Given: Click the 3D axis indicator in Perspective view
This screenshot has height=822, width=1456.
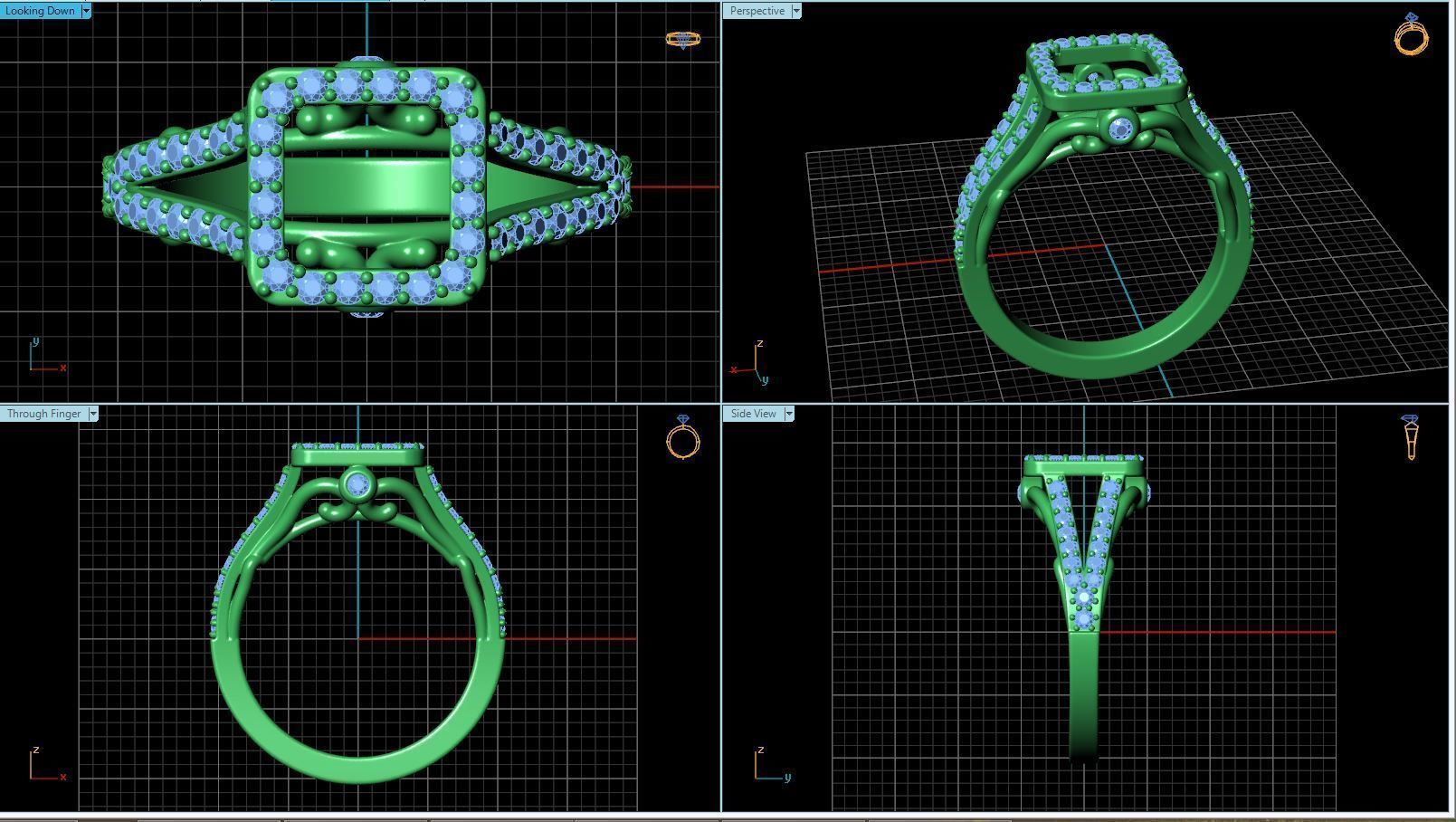Looking at the screenshot, I should [x=751, y=363].
